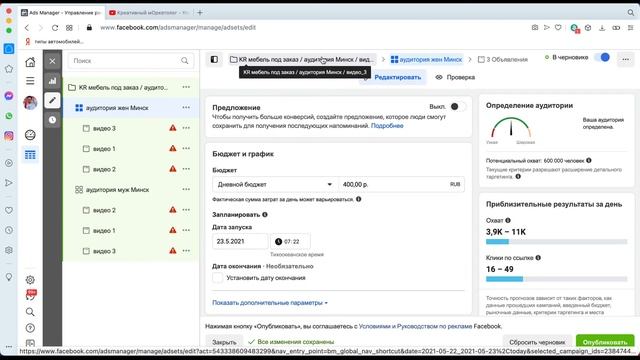Click info icon beside Потенциальный охват
This screenshot has height=360, width=640.
pyautogui.click(x=589, y=160)
